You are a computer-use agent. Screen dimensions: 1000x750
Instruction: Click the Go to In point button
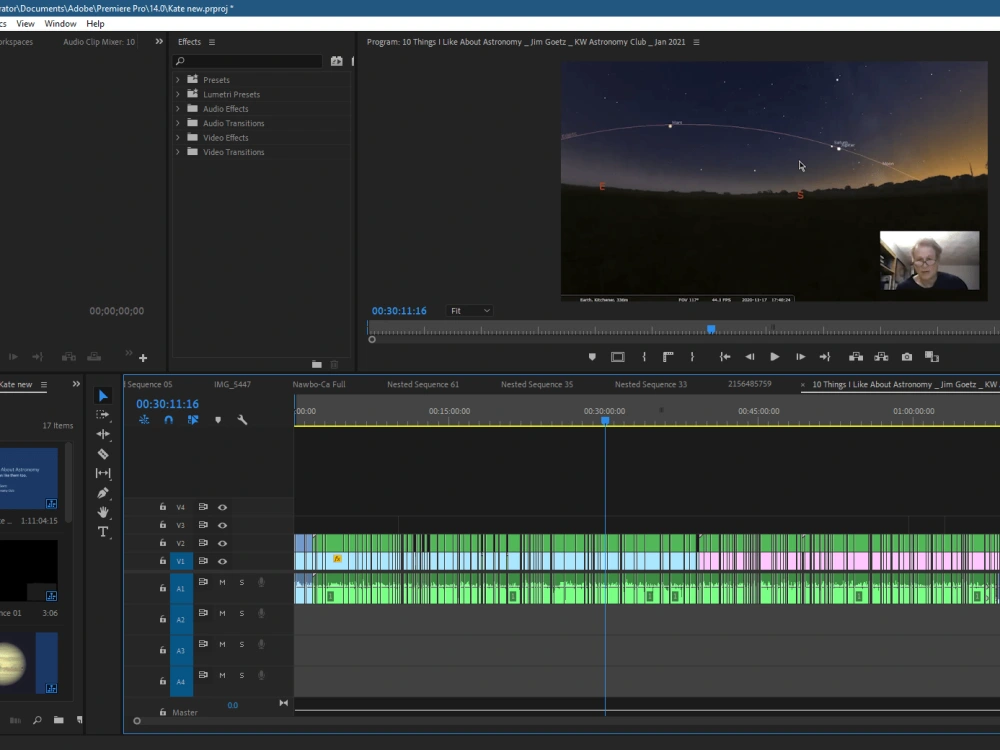(x=725, y=357)
